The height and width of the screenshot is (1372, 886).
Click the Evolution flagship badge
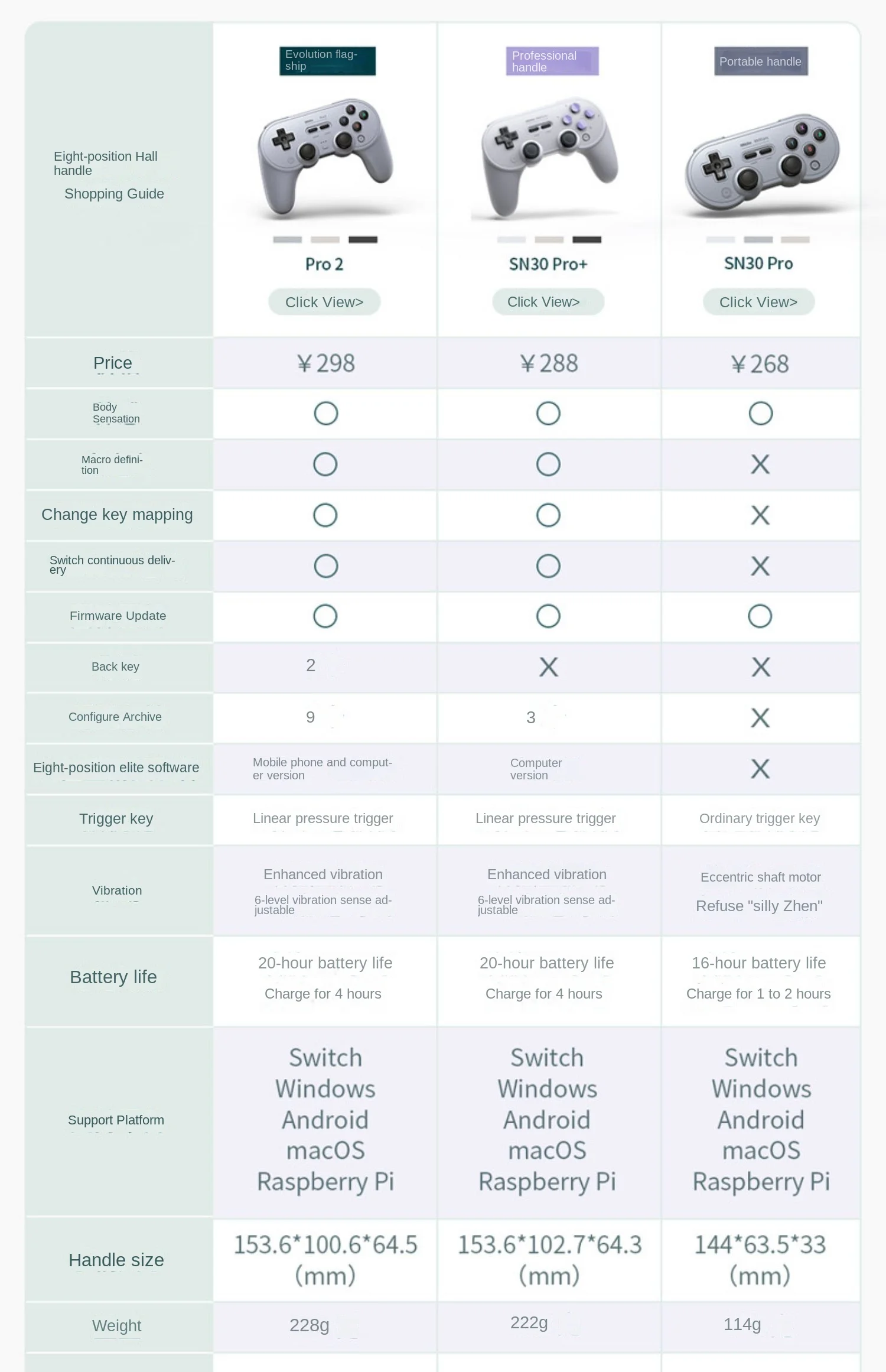(327, 61)
